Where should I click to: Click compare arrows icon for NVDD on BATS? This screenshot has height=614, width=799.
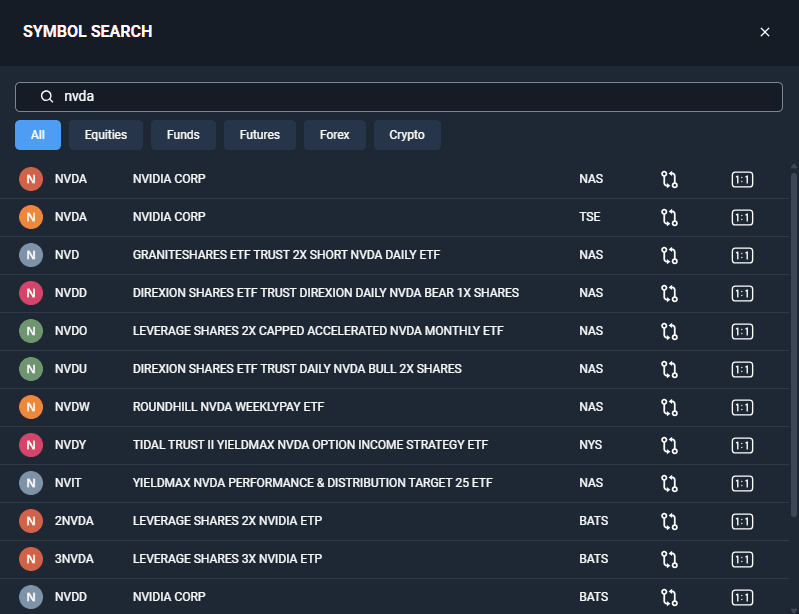pos(669,597)
